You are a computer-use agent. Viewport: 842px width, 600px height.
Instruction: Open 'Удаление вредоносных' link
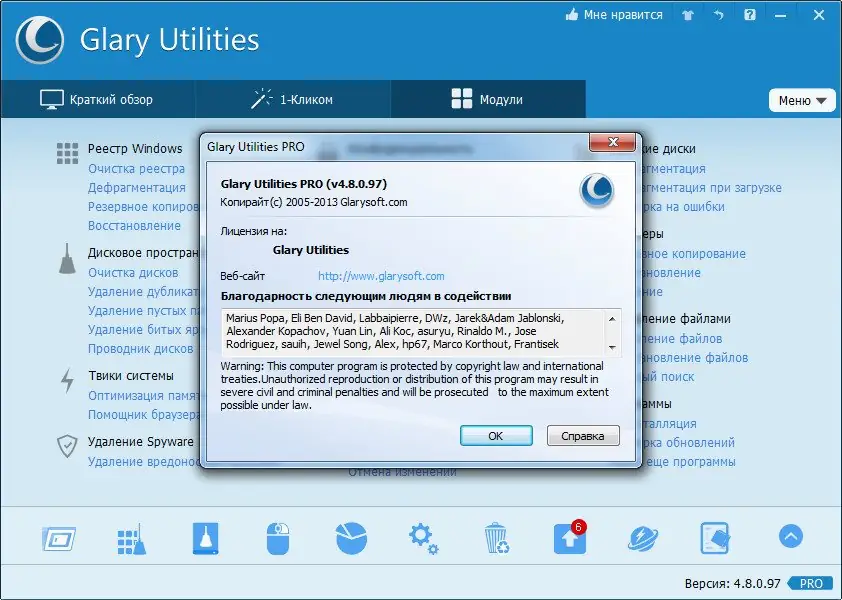(144, 462)
